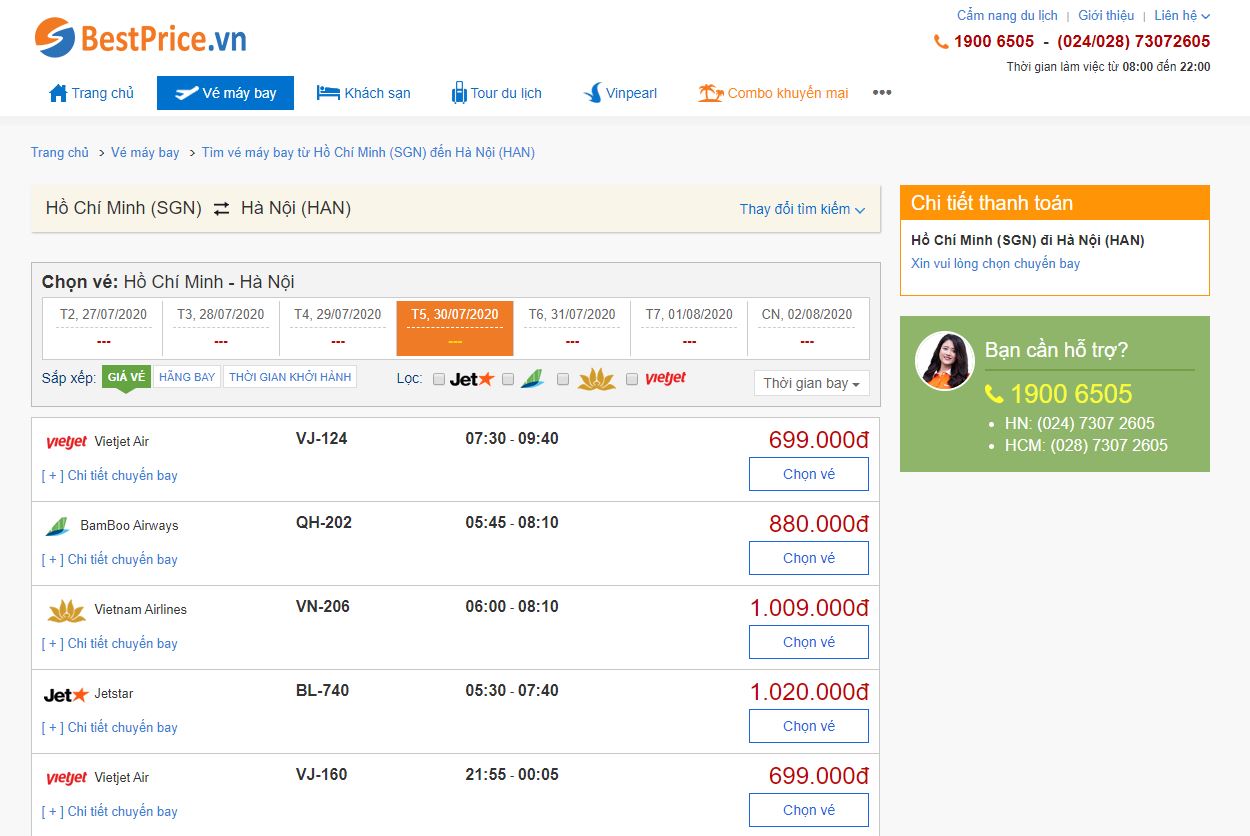The height and width of the screenshot is (836, 1250).
Task: Expand Thay đổi tìm kiếm search options
Action: click(x=802, y=209)
